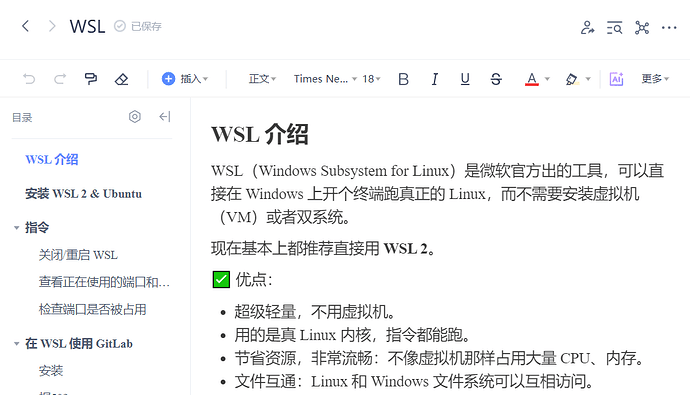Image resolution: width=690 pixels, height=395 pixels.
Task: Open outline settings hexagon icon
Action: [x=135, y=117]
